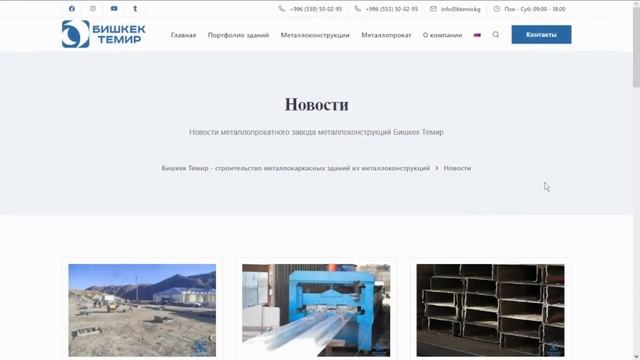Image resolution: width=640 pixels, height=360 pixels.
Task: Open the Металлопрокат menu item
Action: pos(386,35)
